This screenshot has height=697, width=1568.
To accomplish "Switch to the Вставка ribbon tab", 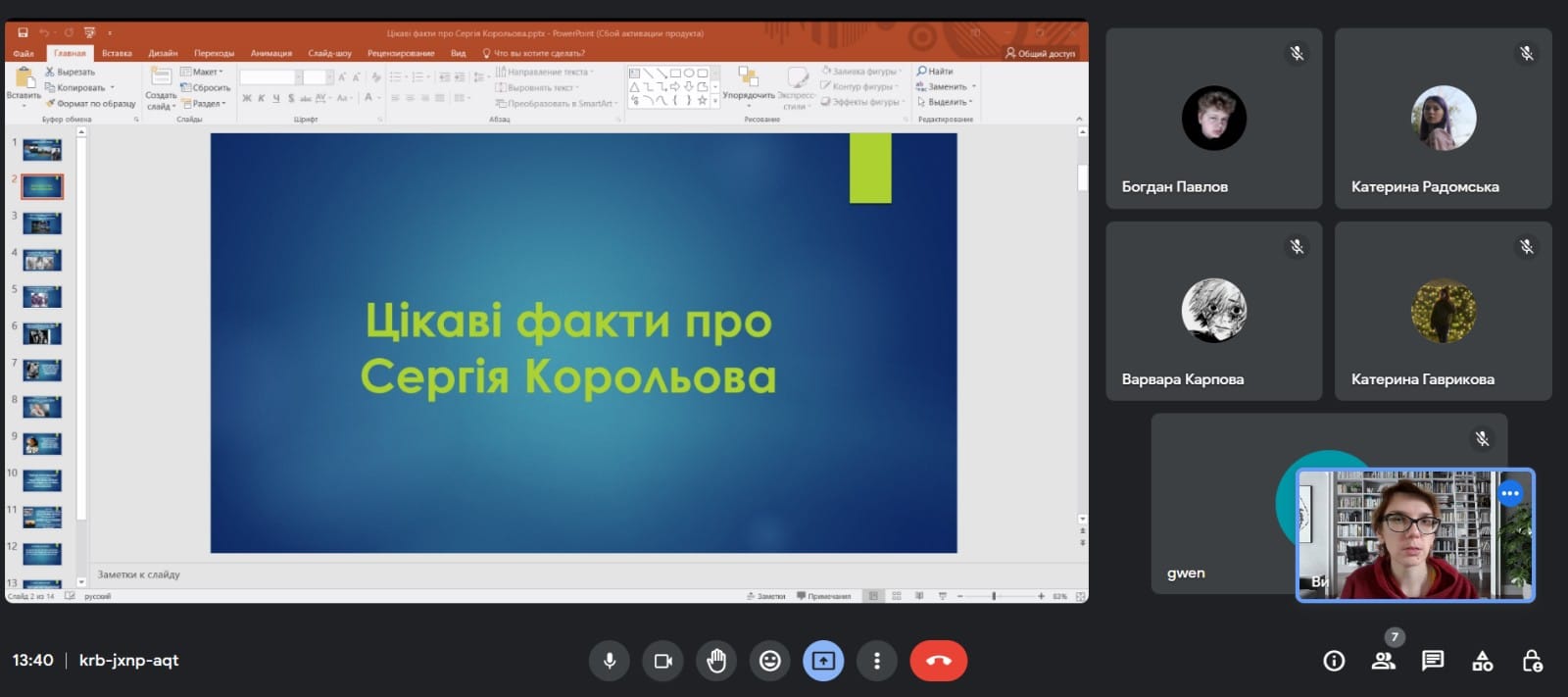I will (117, 53).
